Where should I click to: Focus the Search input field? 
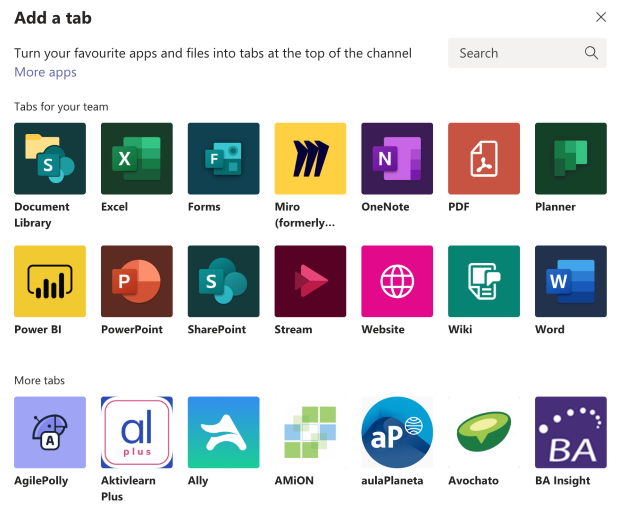pos(527,53)
